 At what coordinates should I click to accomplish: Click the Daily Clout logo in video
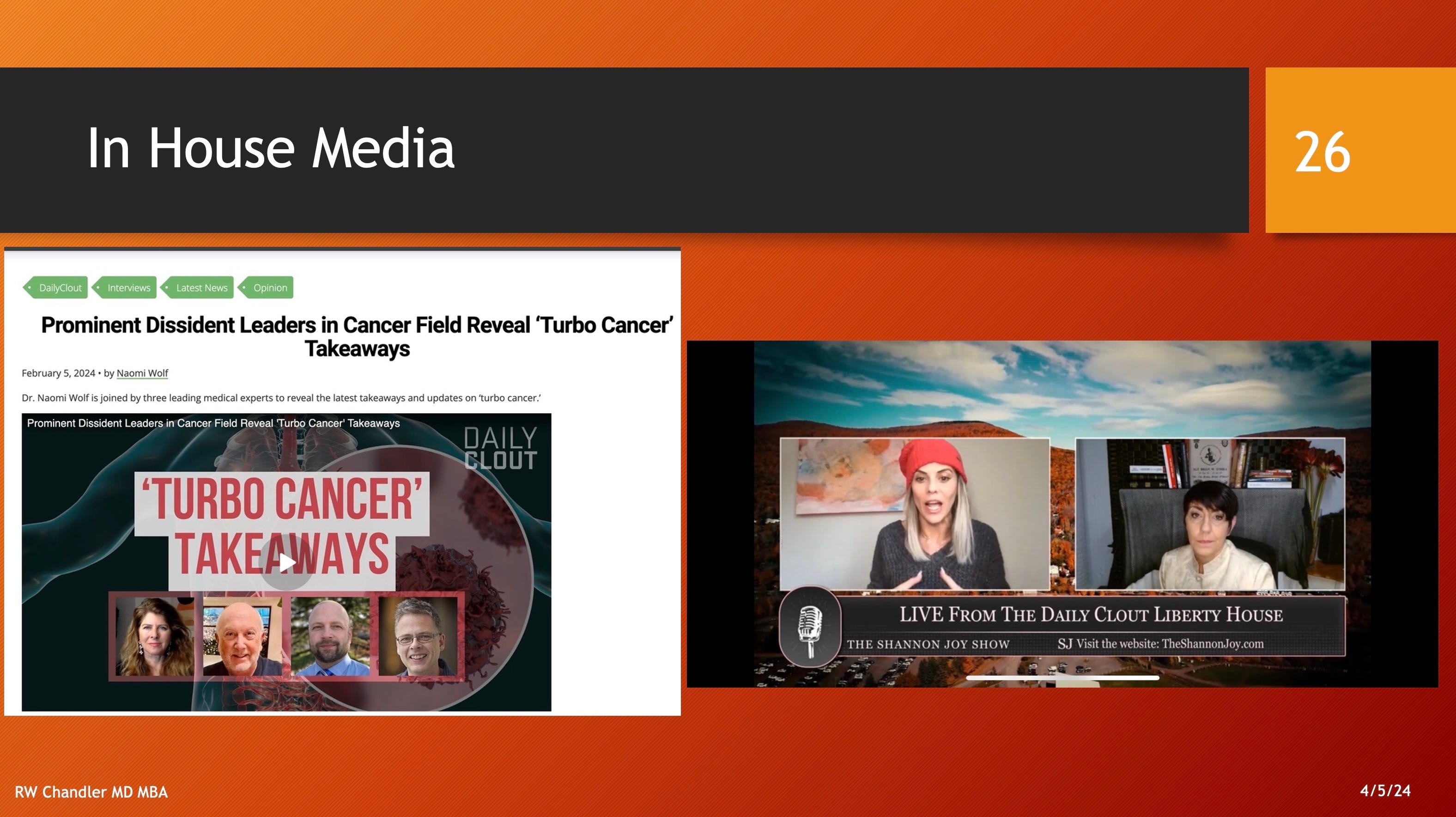coord(500,448)
